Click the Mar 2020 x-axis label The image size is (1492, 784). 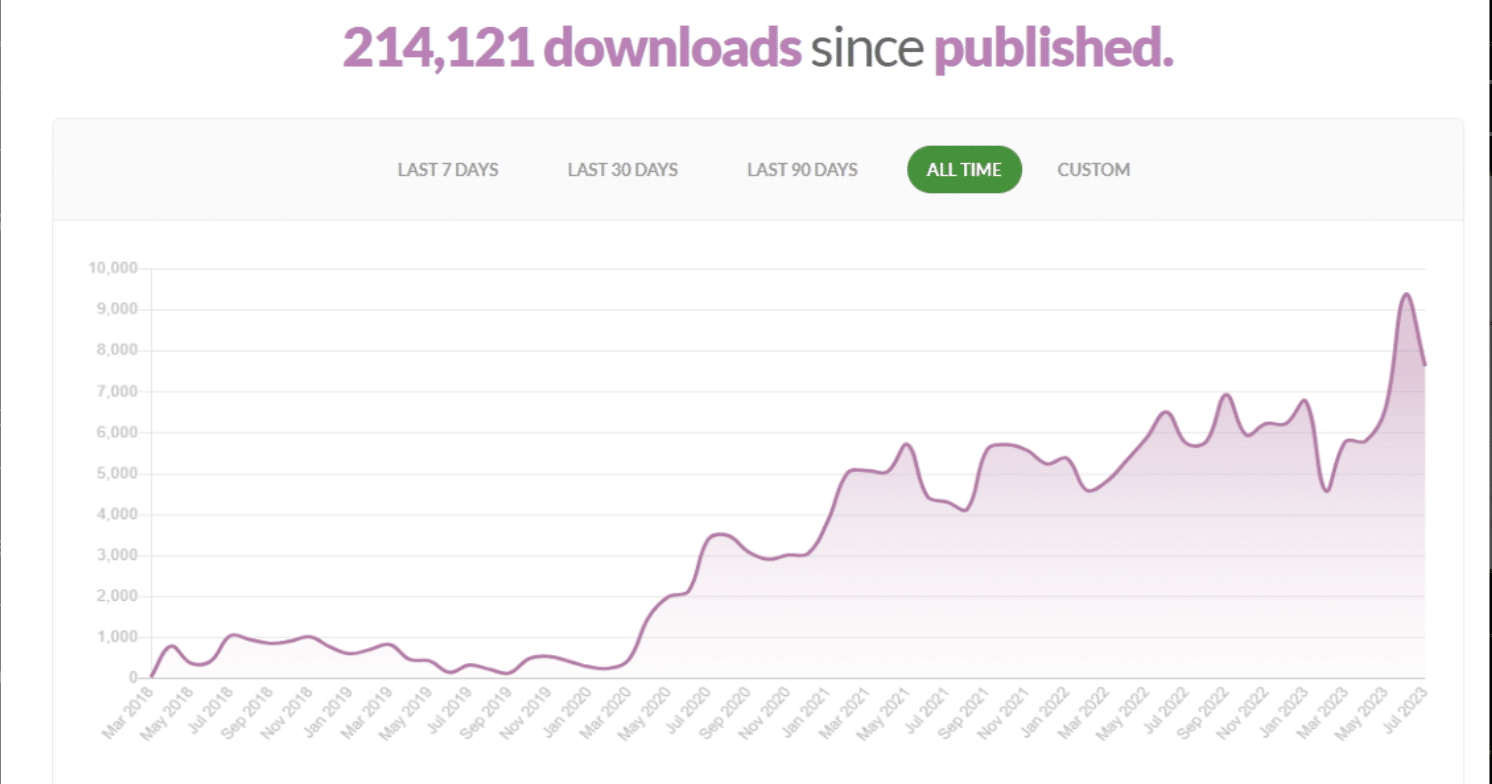click(x=604, y=712)
